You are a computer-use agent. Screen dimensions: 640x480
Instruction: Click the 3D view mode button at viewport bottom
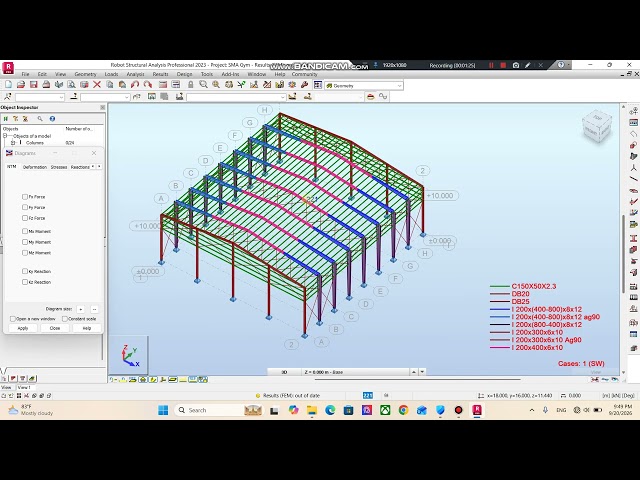pos(284,372)
